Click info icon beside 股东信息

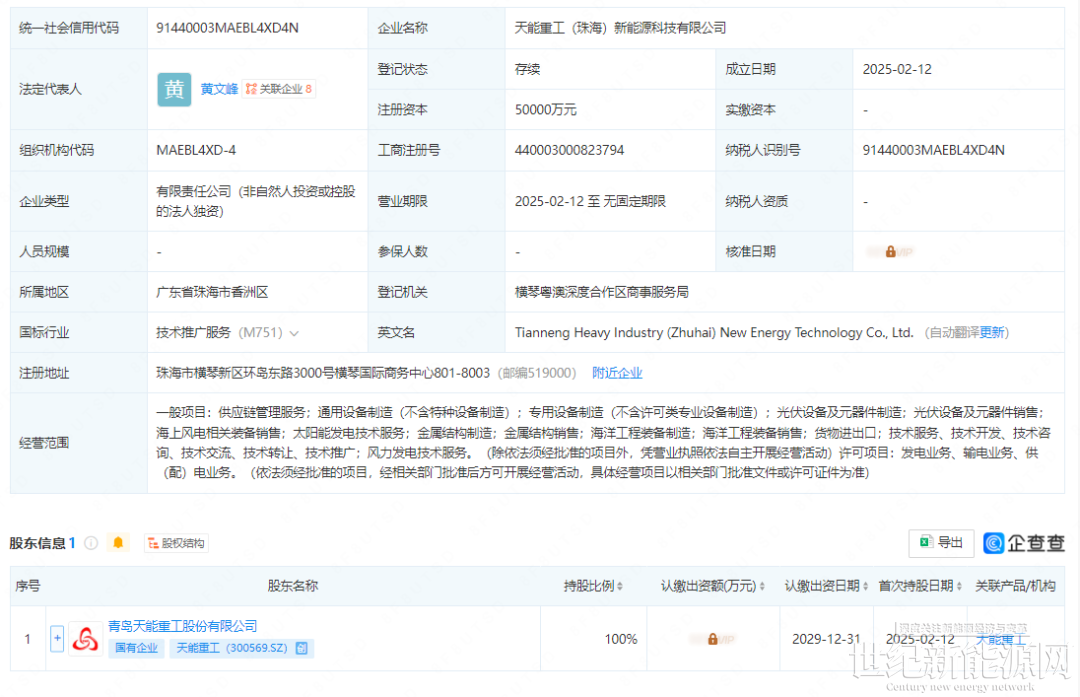[91, 543]
